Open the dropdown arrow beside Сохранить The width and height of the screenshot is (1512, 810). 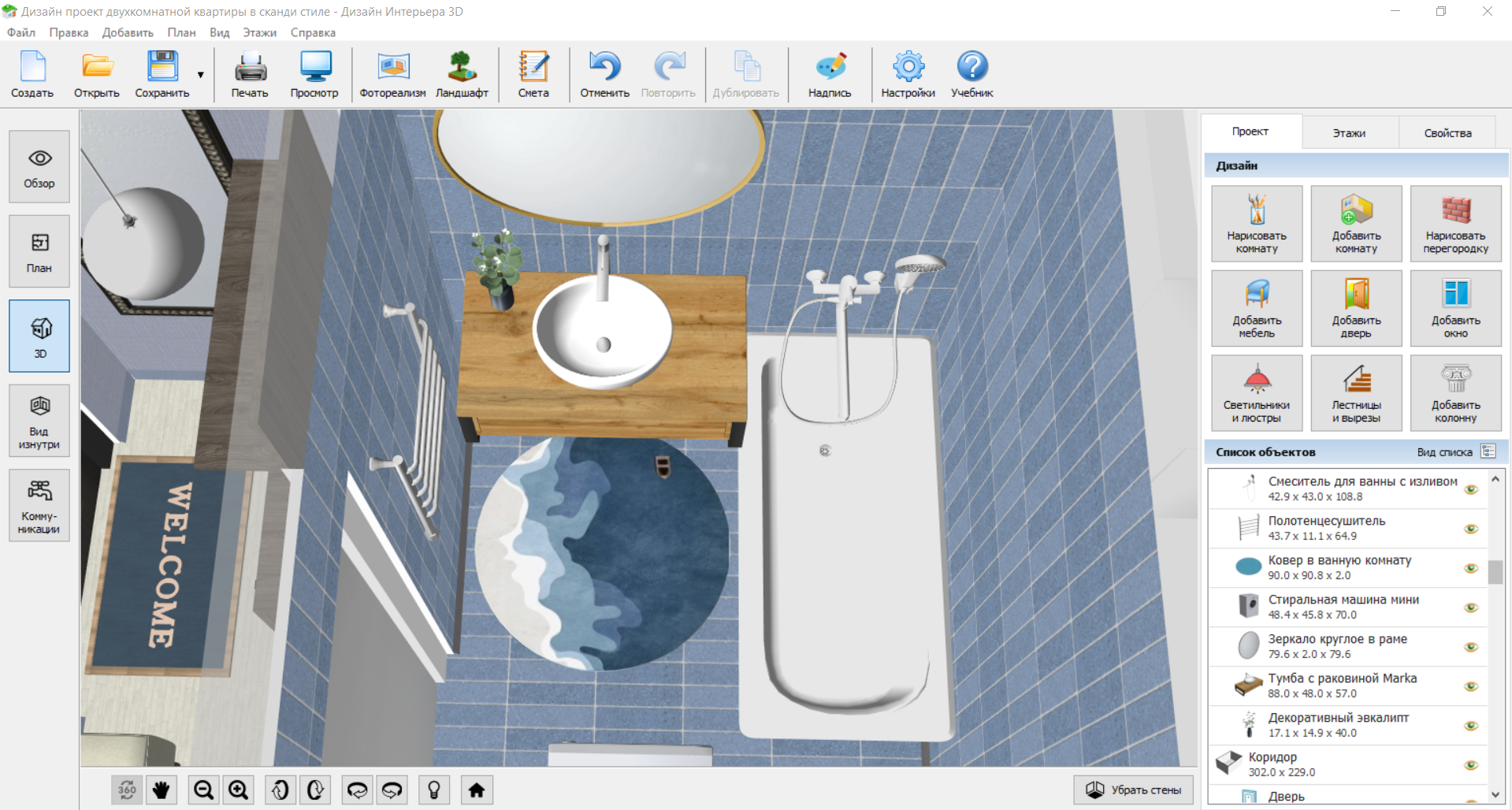[x=201, y=75]
